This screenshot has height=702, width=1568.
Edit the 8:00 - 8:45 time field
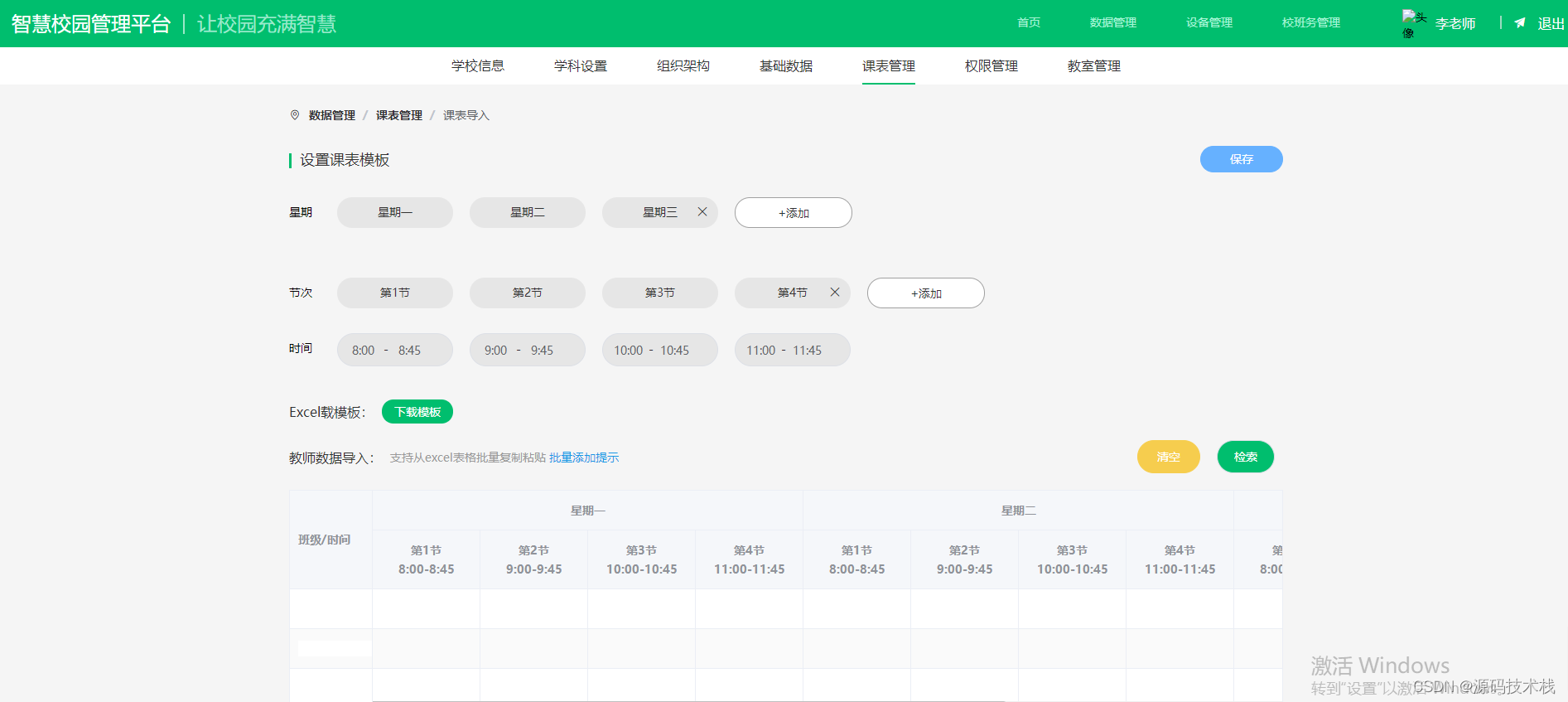[x=395, y=350]
